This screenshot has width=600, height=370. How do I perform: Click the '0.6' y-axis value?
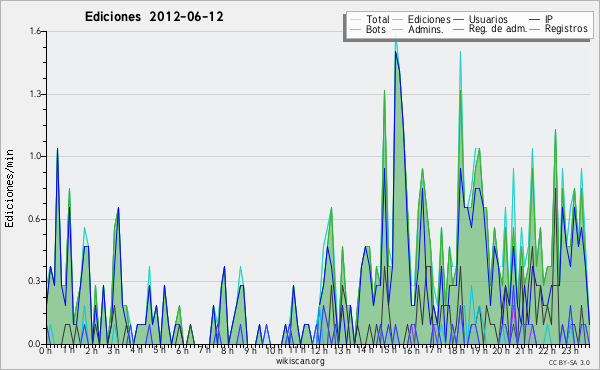[35, 219]
